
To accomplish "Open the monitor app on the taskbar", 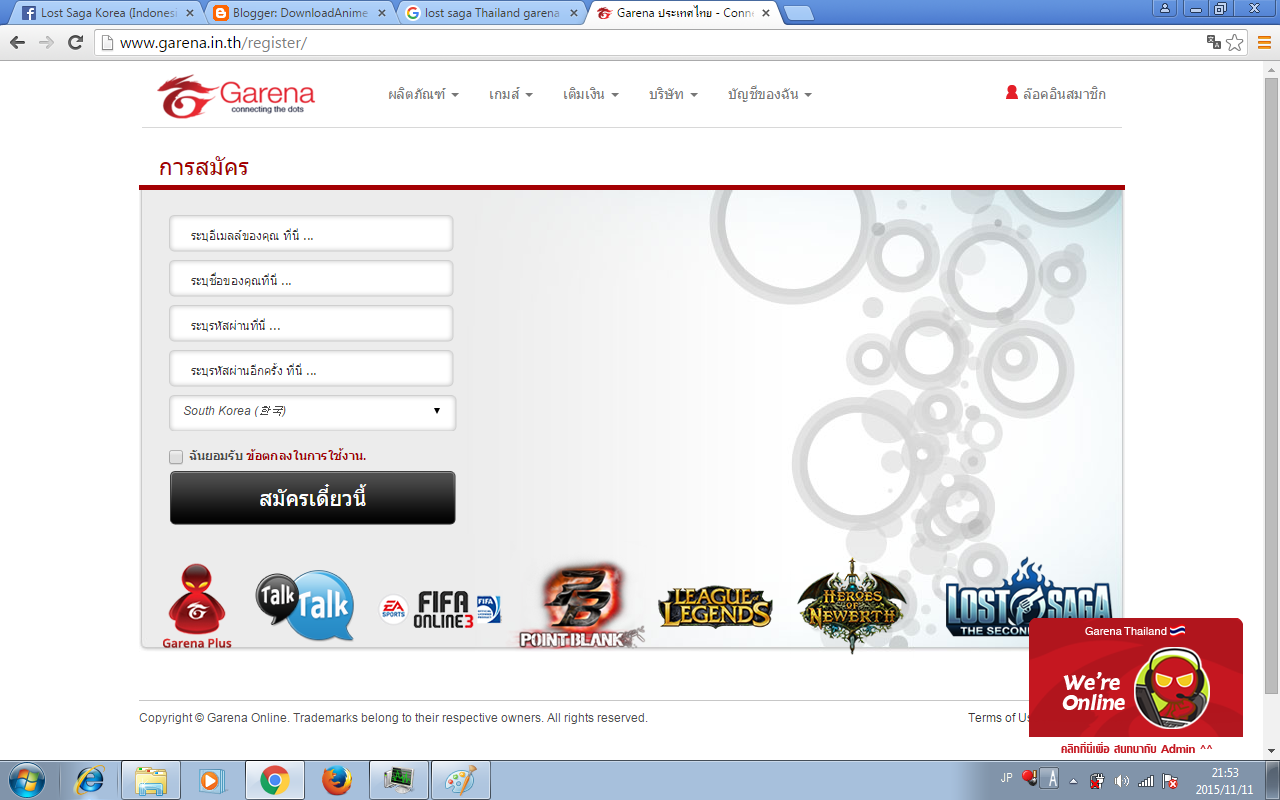I will tap(399, 780).
